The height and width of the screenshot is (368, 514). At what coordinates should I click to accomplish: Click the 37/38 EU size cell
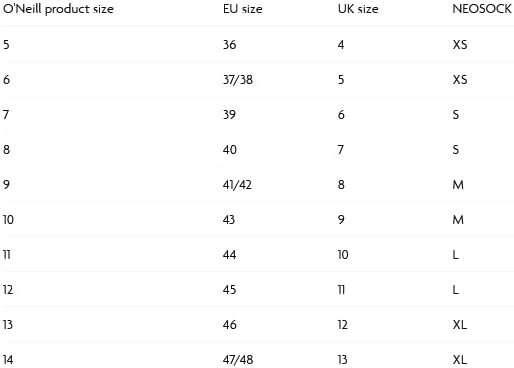pyautogui.click(x=238, y=80)
